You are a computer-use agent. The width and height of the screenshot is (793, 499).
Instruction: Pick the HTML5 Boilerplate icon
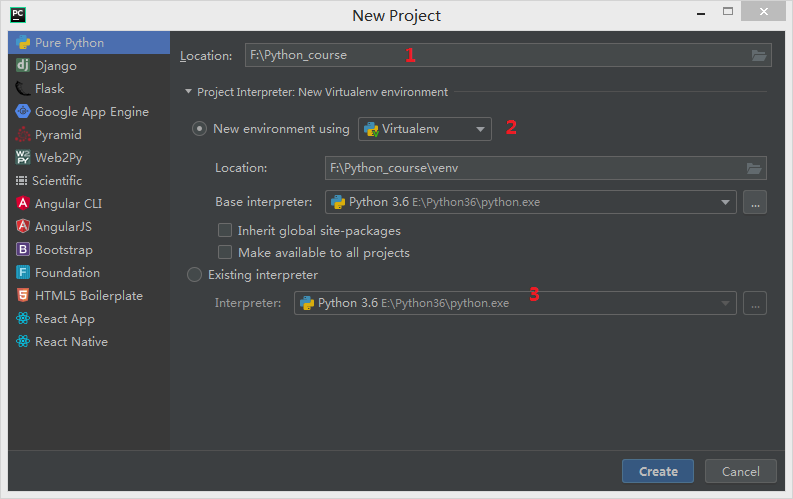click(x=23, y=295)
